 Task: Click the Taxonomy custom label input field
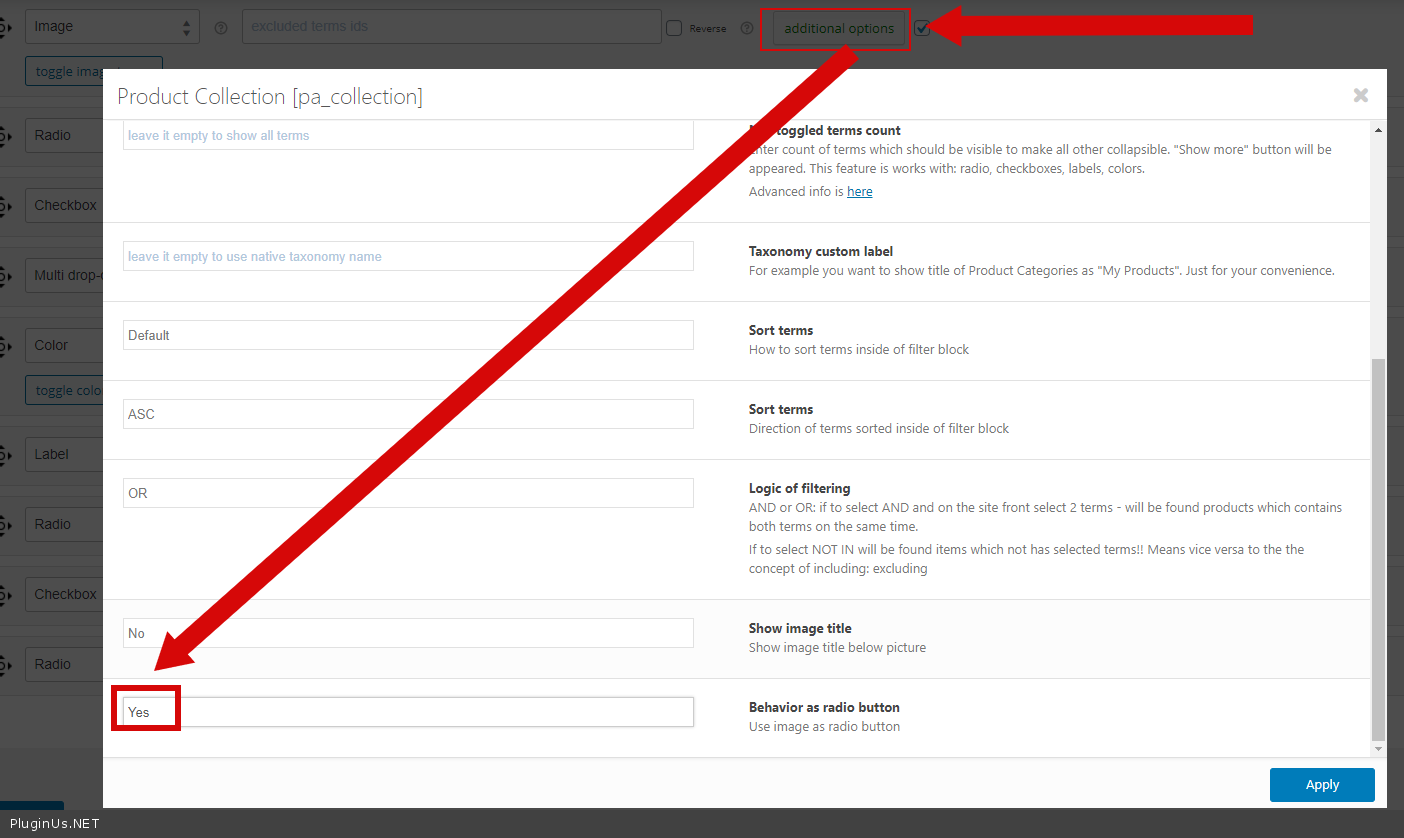(408, 256)
